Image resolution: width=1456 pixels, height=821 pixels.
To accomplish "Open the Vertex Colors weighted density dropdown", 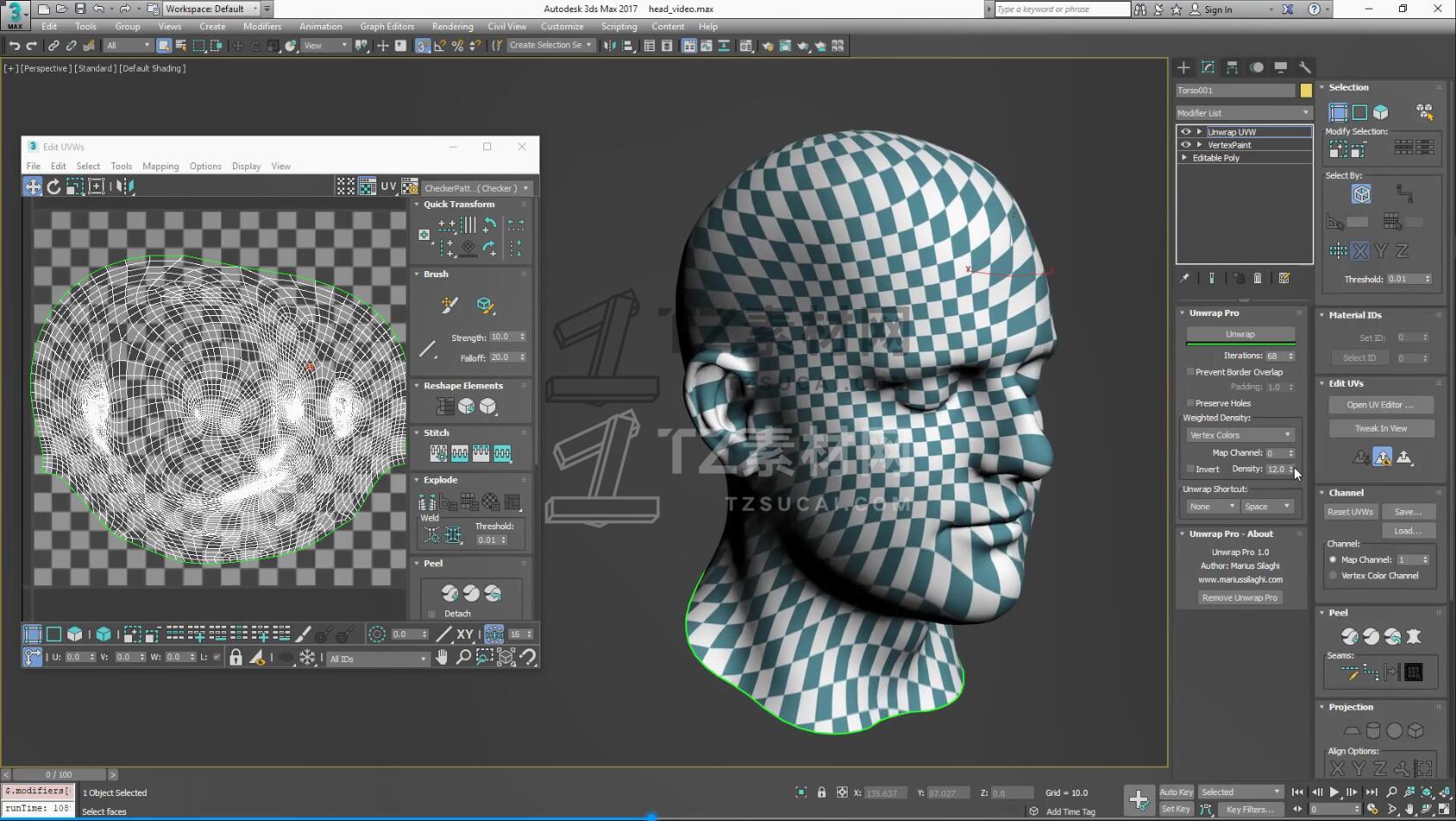I will 1240,435.
